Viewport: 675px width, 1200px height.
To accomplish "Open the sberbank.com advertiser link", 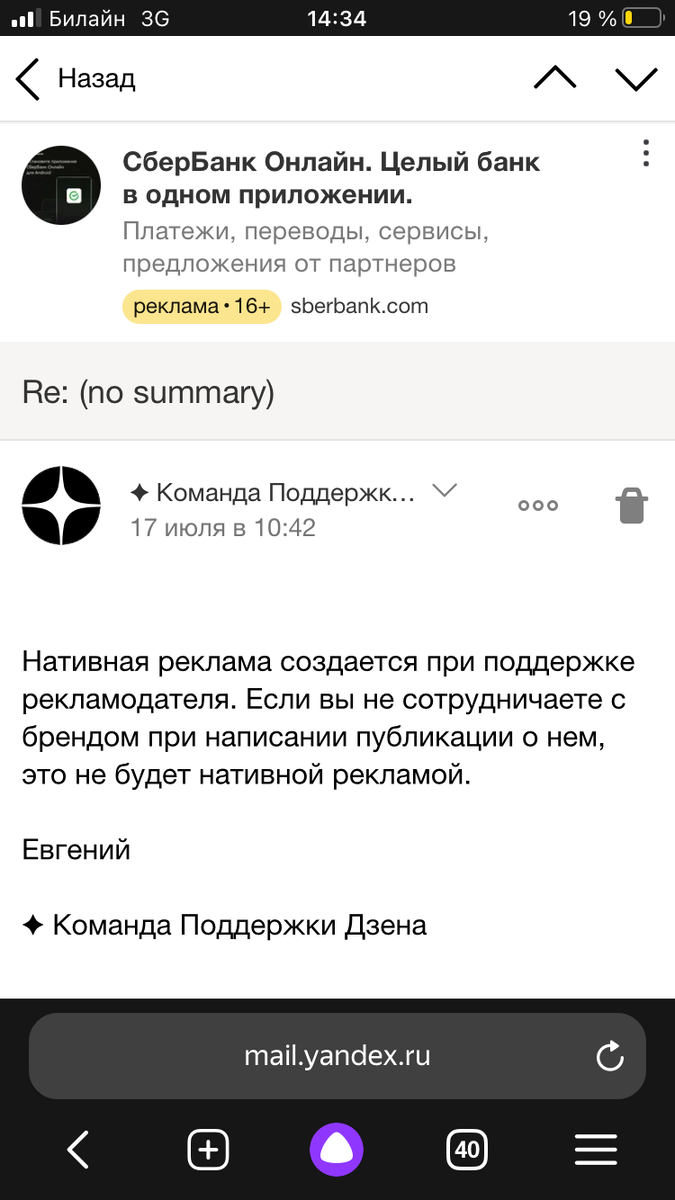I will point(360,306).
